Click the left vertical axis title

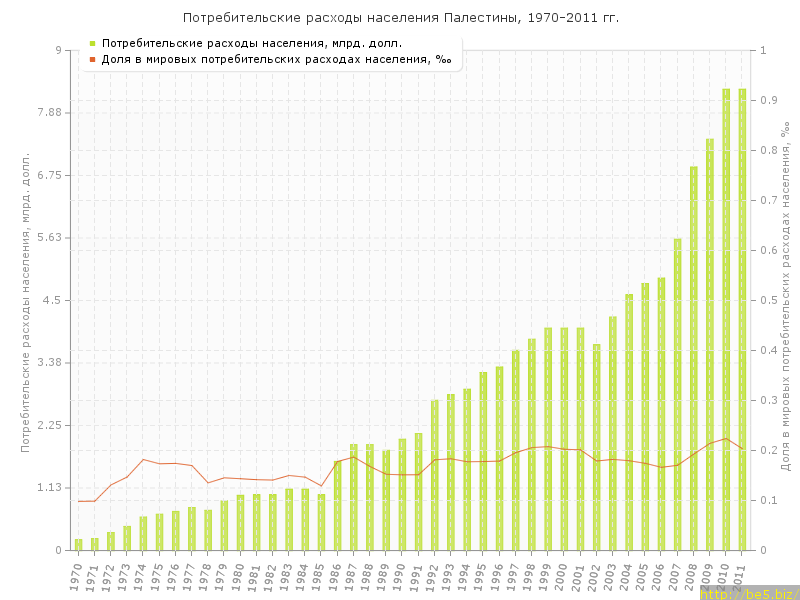pyautogui.click(x=26, y=300)
